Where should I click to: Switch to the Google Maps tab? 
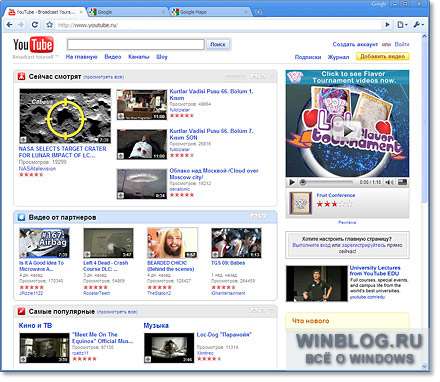[x=209, y=12]
